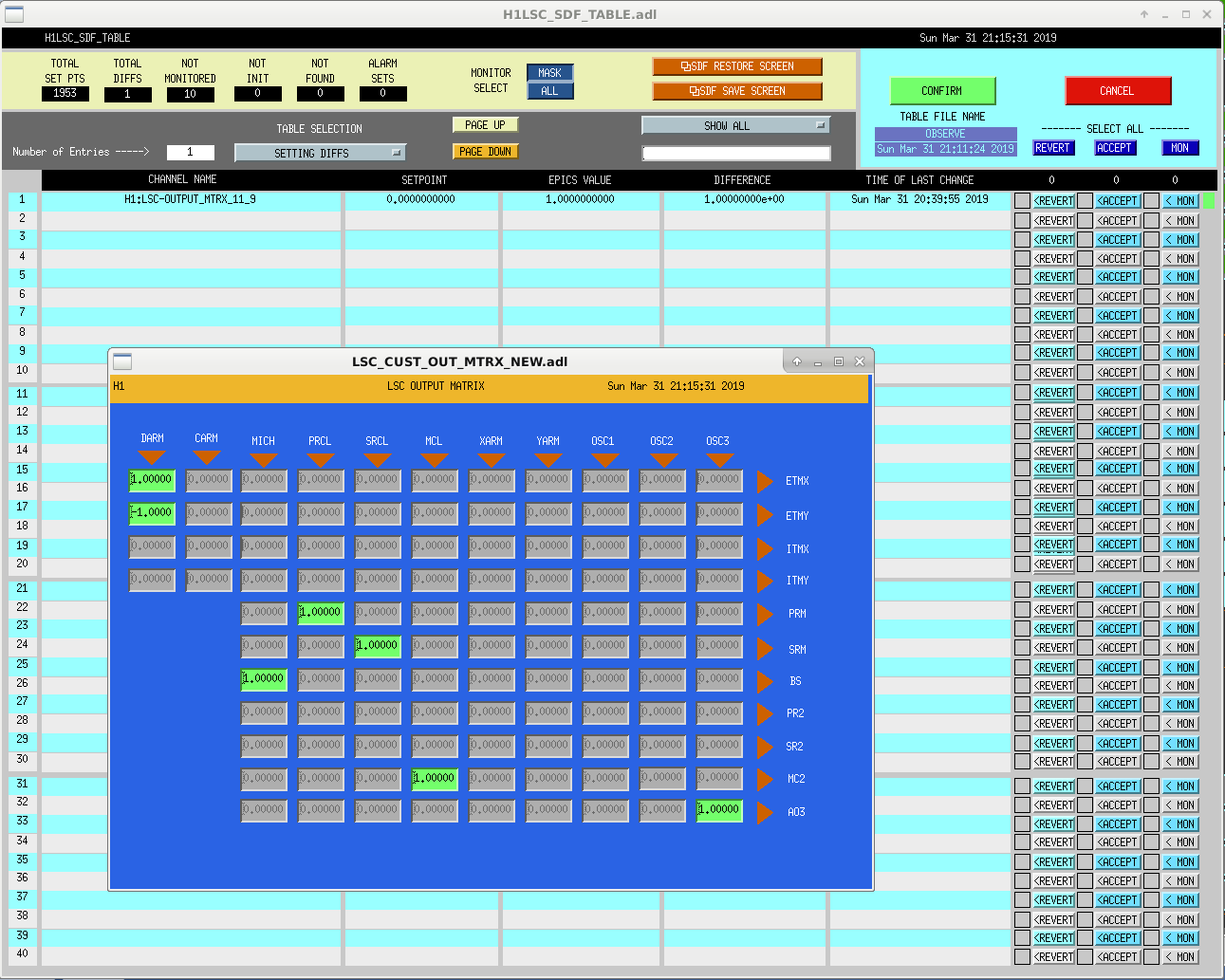Click the ACCEPT button in row 1
This screenshot has height=980, width=1225.
tap(1119, 201)
